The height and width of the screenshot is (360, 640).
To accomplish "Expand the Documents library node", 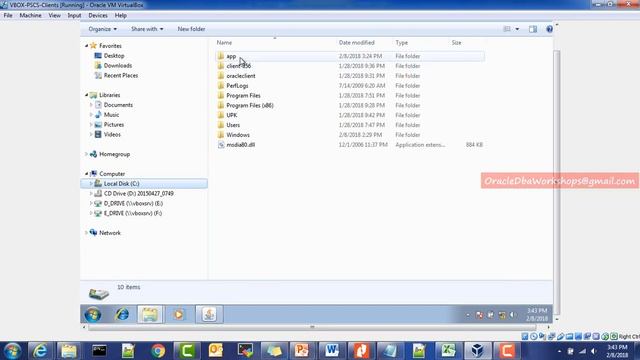I will [91, 105].
